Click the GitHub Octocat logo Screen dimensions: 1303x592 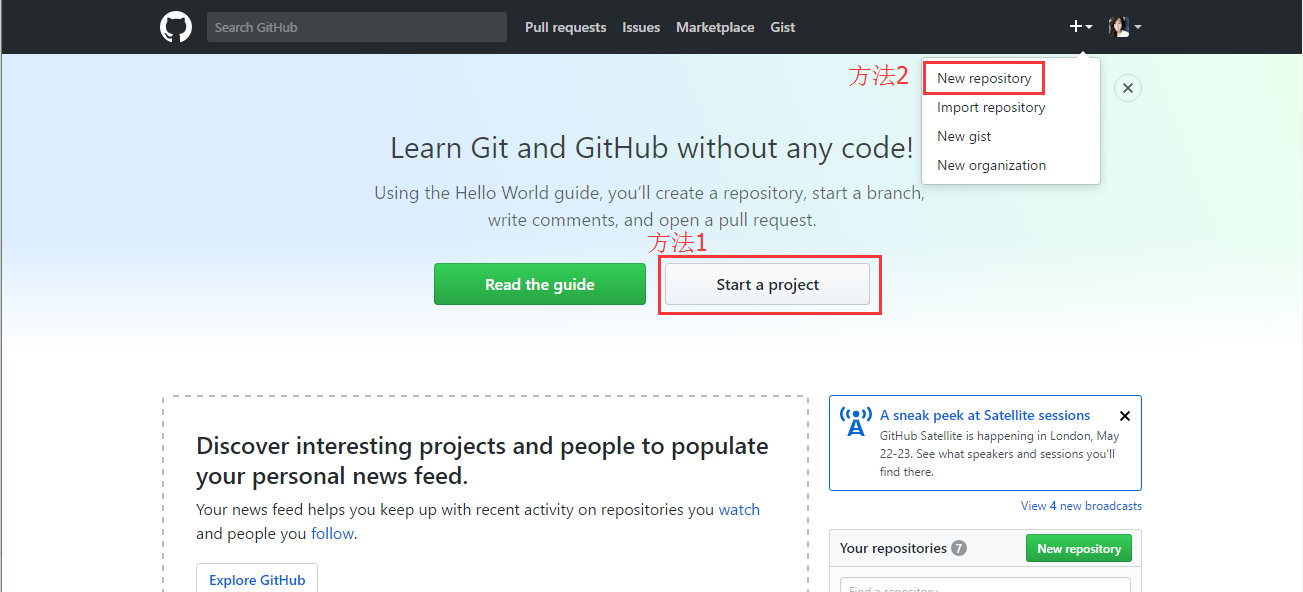[176, 27]
